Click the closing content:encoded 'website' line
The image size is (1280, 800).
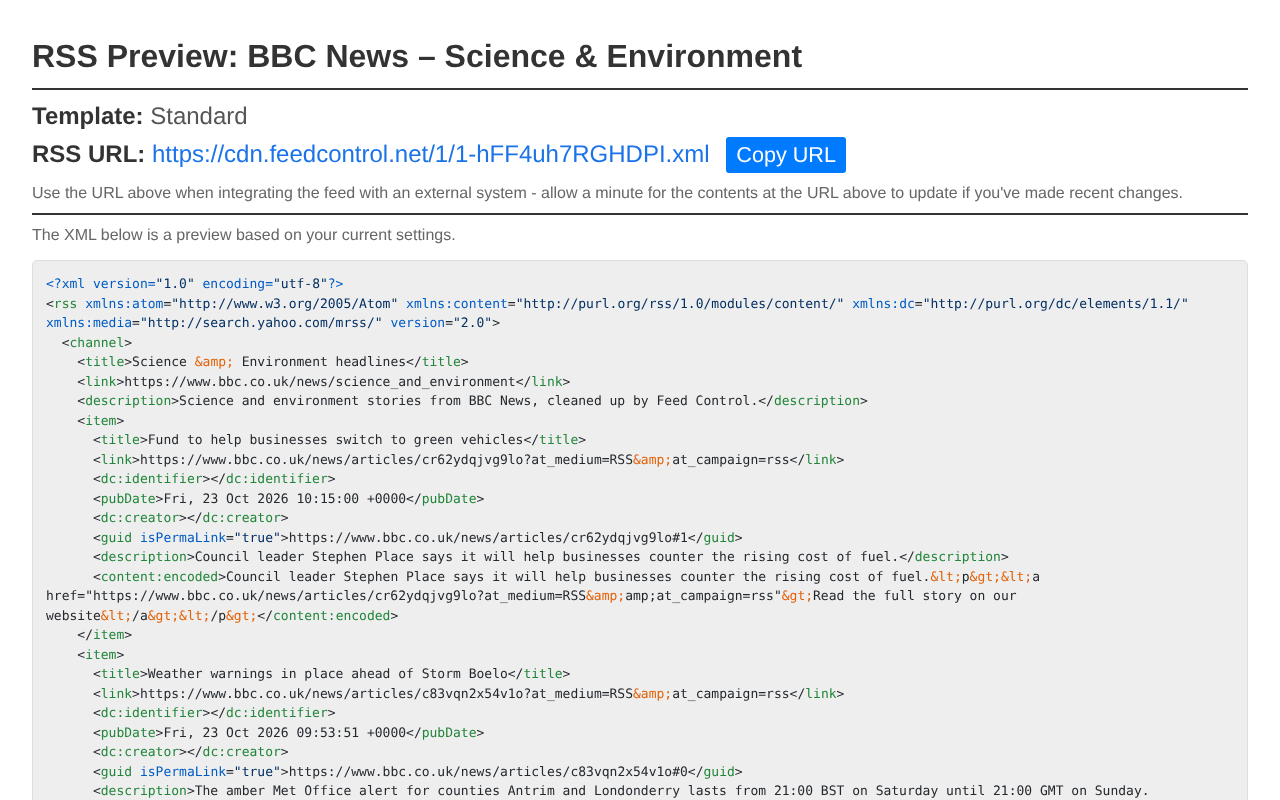[222, 616]
